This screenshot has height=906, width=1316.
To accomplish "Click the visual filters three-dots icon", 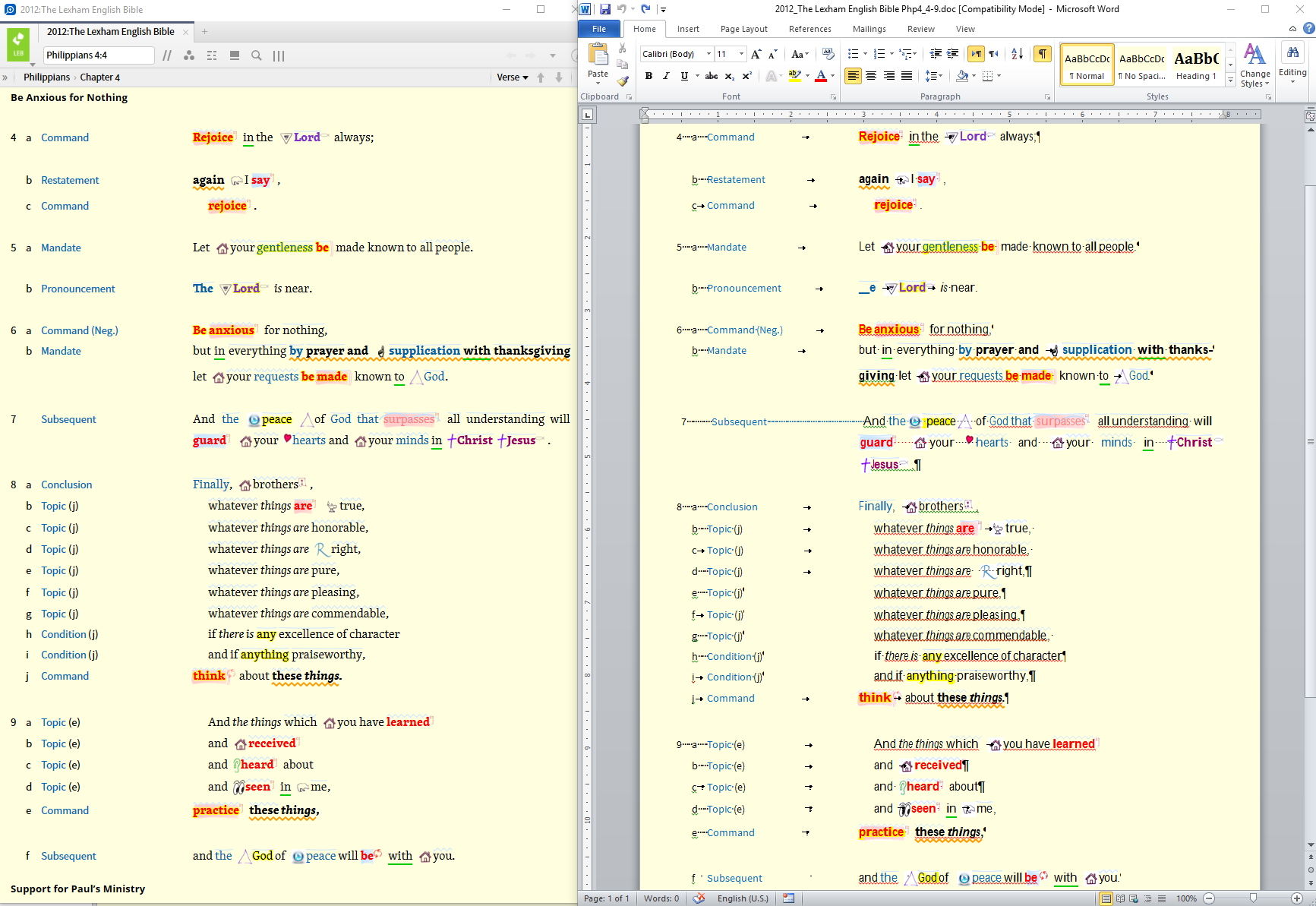I will (189, 55).
